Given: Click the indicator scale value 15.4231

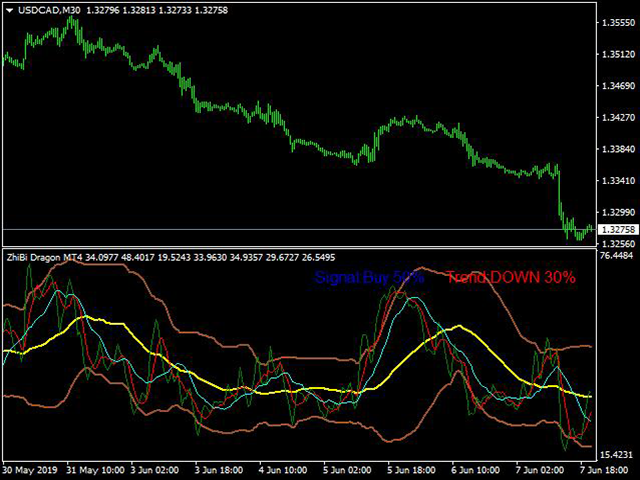Looking at the screenshot, I should [x=616, y=455].
